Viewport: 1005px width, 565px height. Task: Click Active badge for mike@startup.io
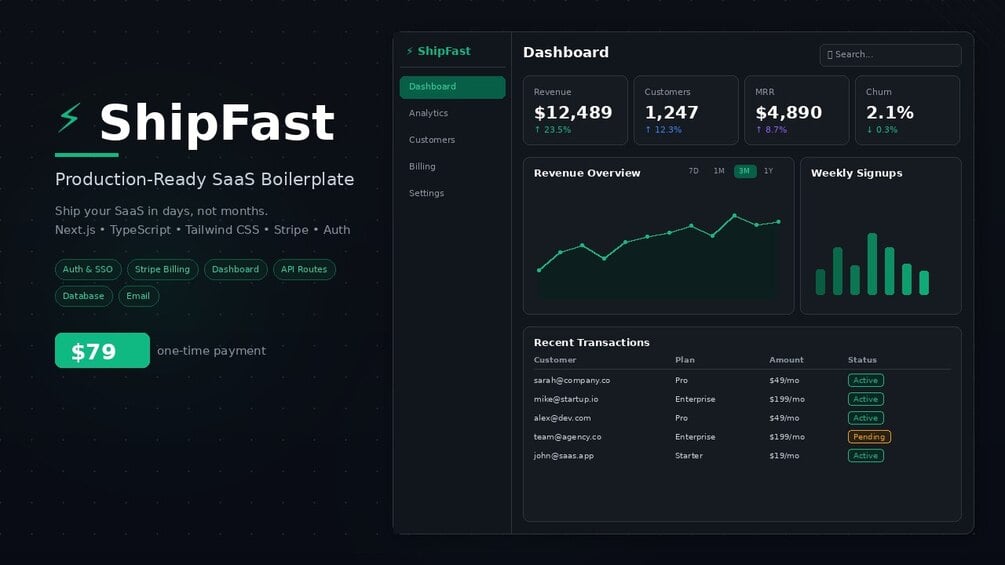(866, 399)
